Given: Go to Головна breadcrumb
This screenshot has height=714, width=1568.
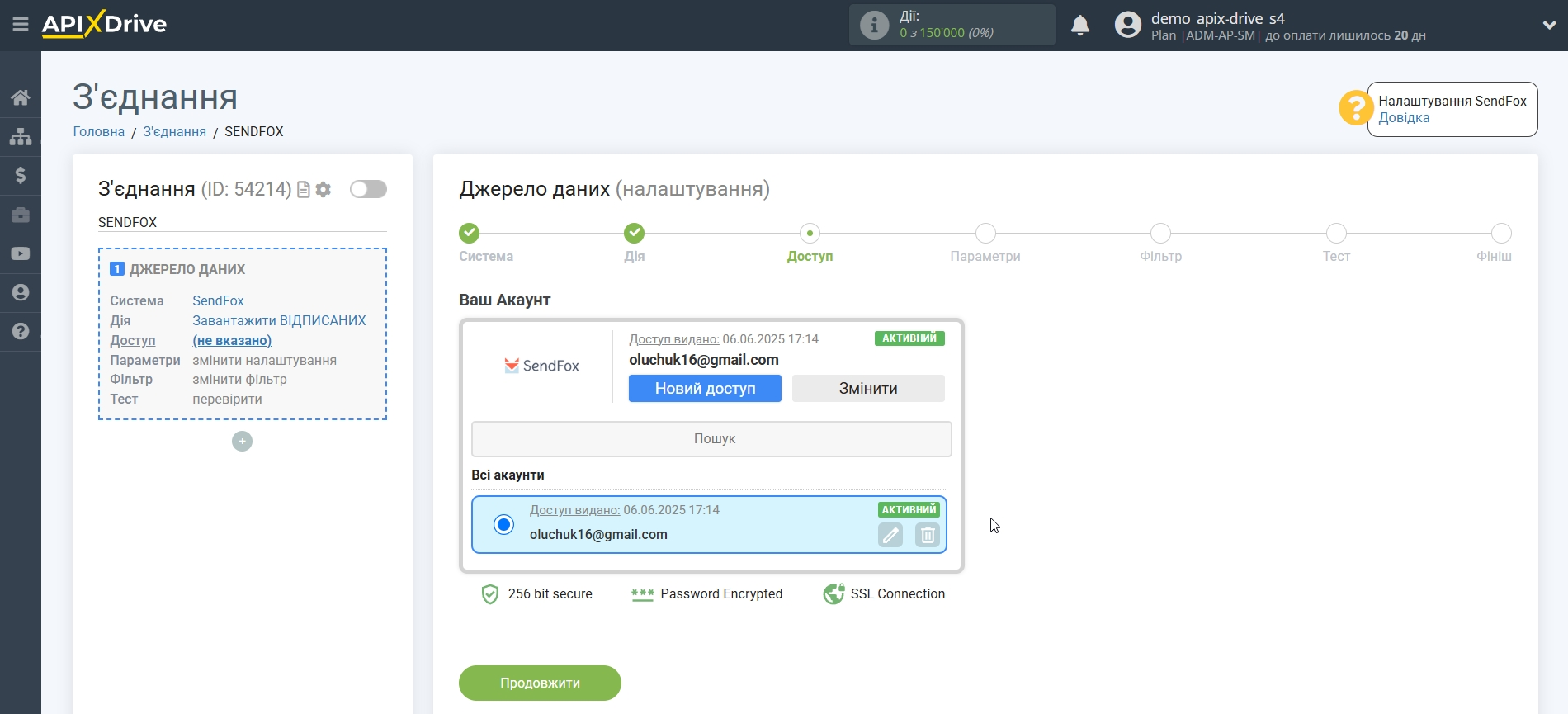Looking at the screenshot, I should [x=99, y=131].
